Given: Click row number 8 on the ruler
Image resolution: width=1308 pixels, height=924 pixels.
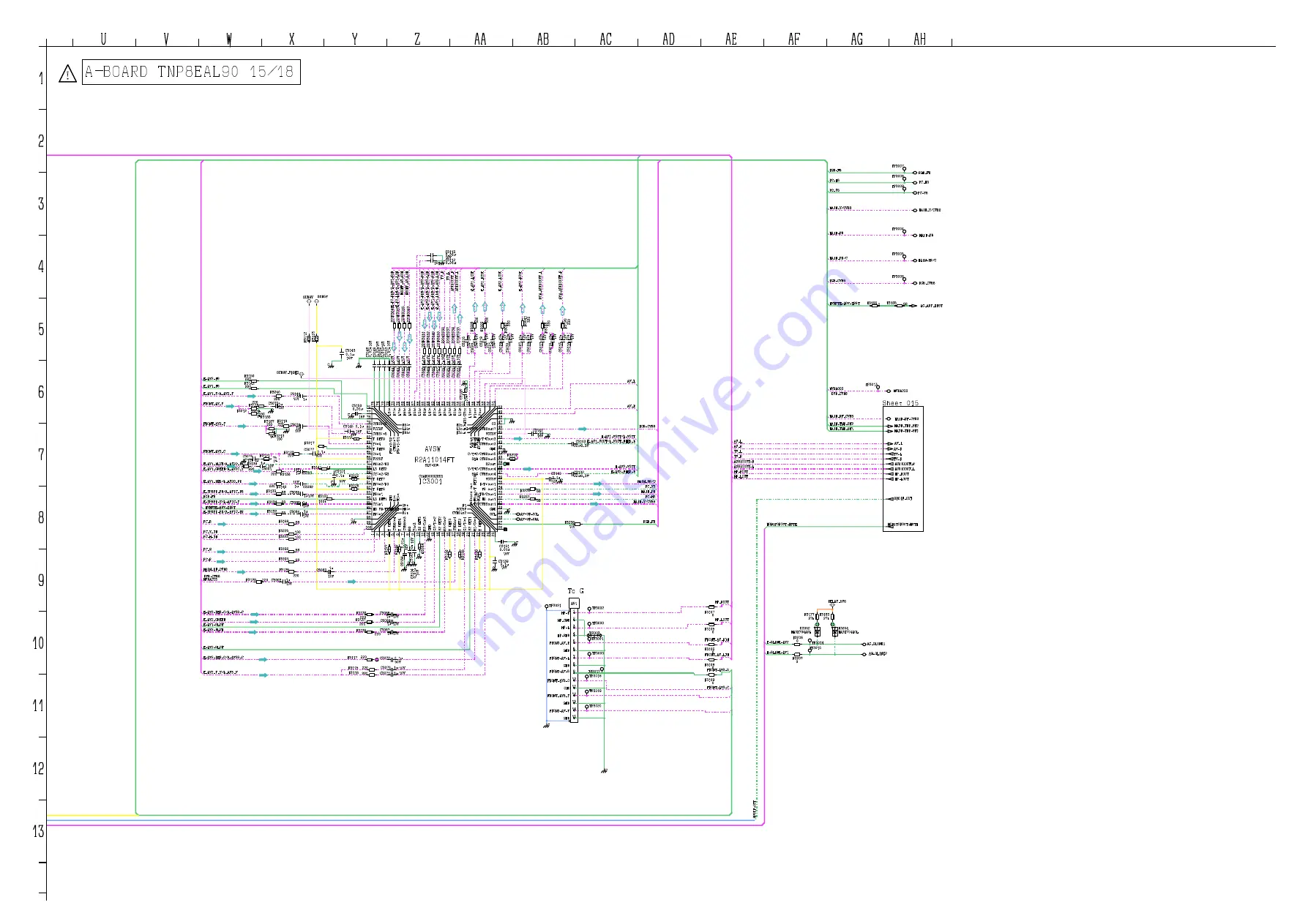Looking at the screenshot, I should point(41,518).
